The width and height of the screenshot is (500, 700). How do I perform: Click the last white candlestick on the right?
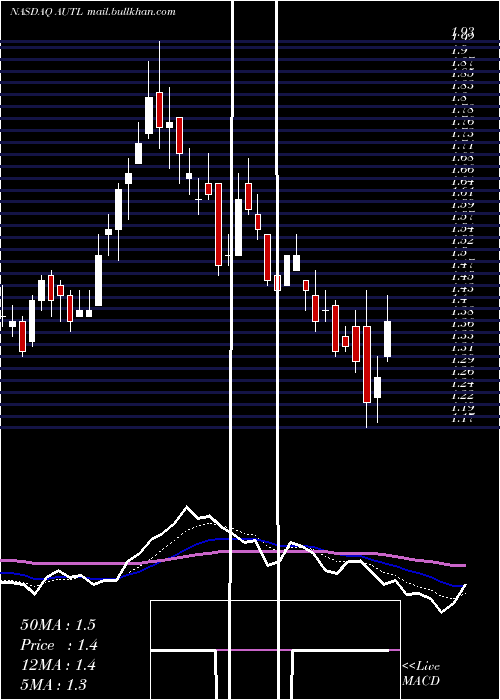point(388,338)
